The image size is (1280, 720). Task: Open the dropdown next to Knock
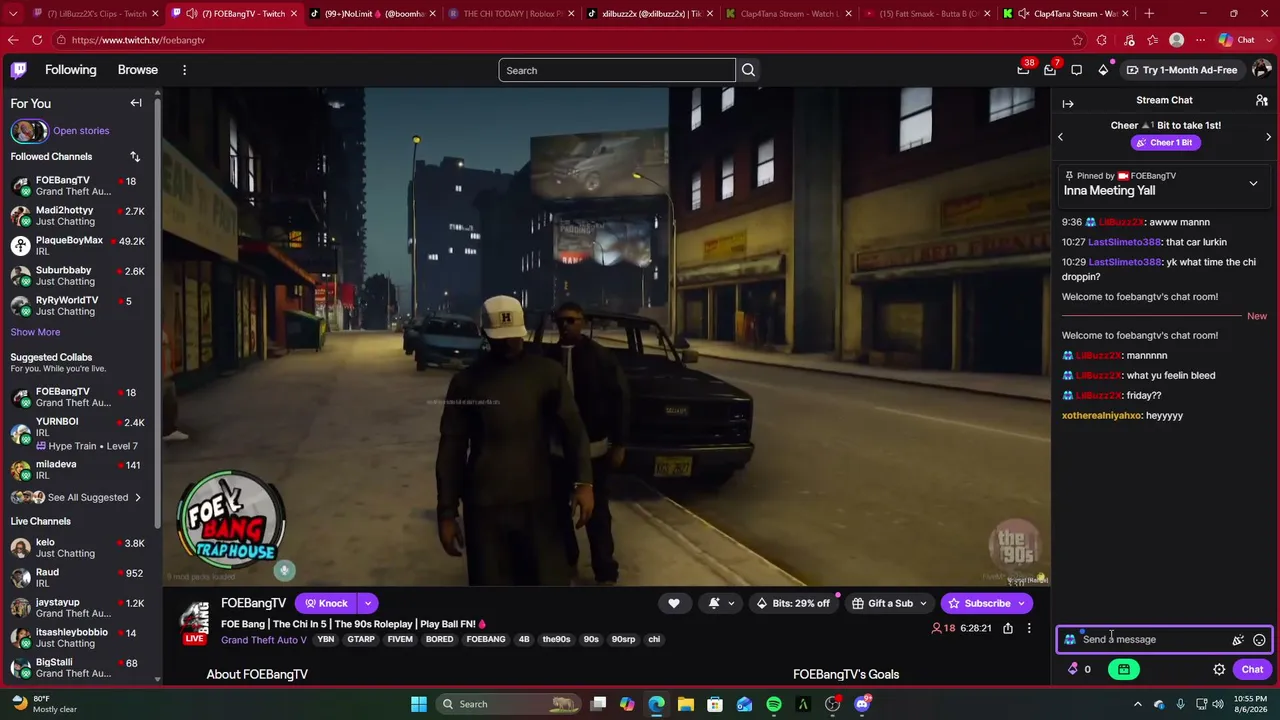tap(368, 603)
